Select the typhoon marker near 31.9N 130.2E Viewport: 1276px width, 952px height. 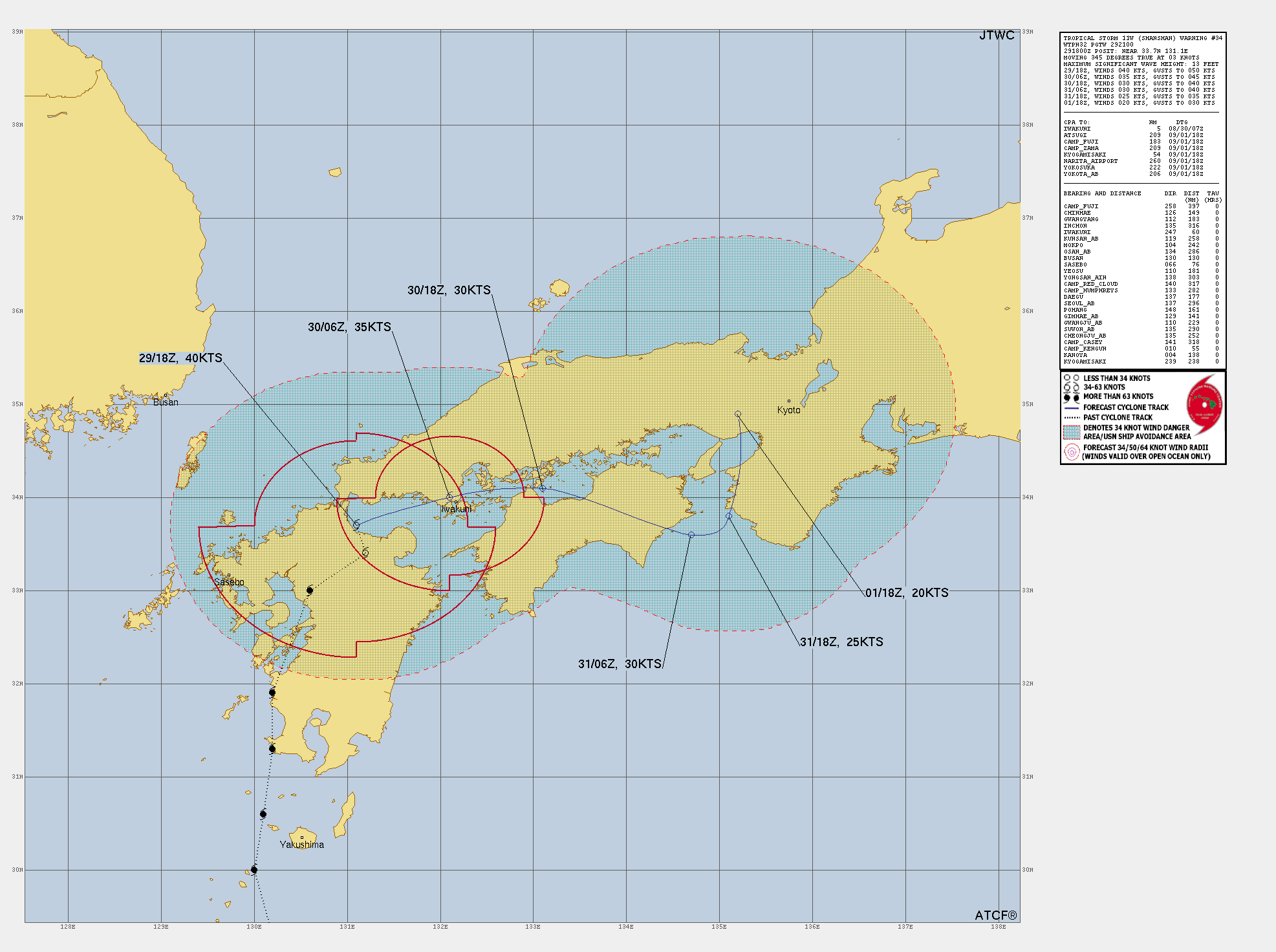click(x=272, y=693)
